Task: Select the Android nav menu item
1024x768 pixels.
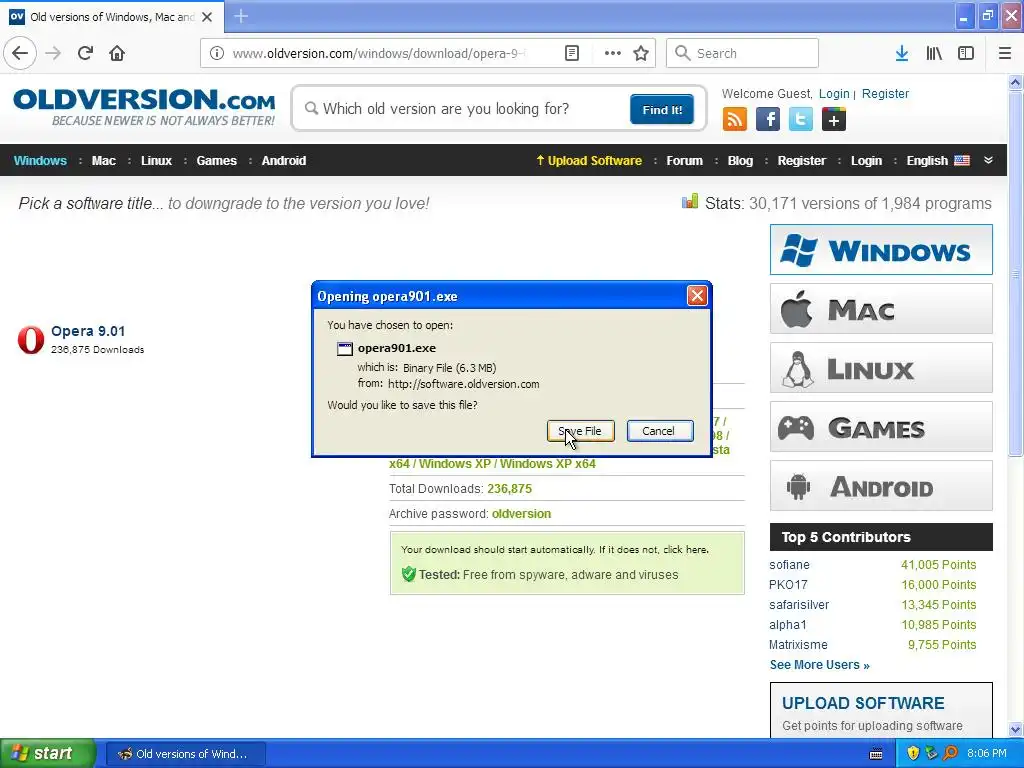Action: 283,161
